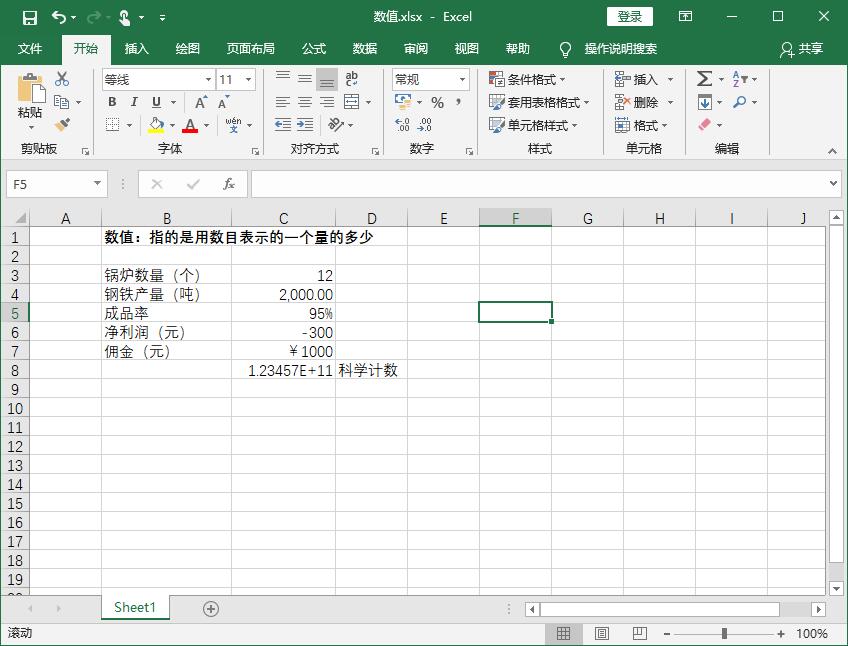848x646 pixels.
Task: Toggle Wrap Text button
Action: (351, 80)
